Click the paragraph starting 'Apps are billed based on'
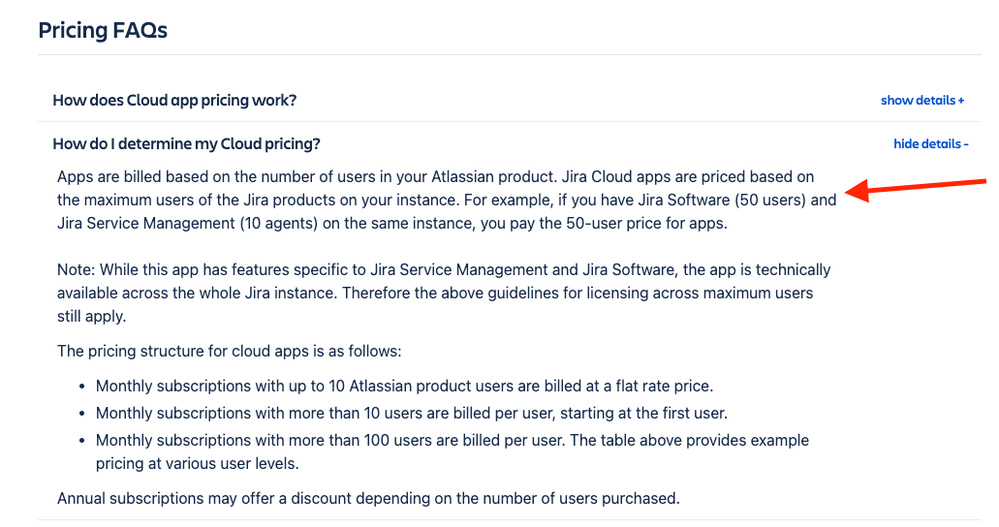This screenshot has height=527, width=999. 447,200
